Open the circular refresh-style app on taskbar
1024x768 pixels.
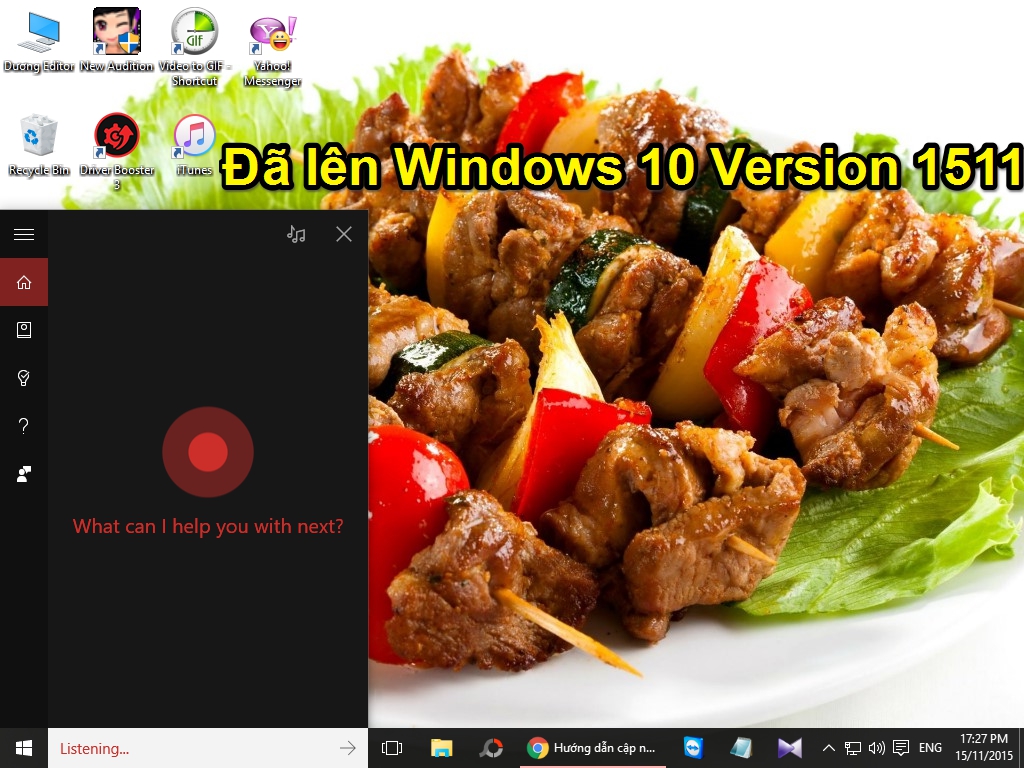click(x=491, y=748)
